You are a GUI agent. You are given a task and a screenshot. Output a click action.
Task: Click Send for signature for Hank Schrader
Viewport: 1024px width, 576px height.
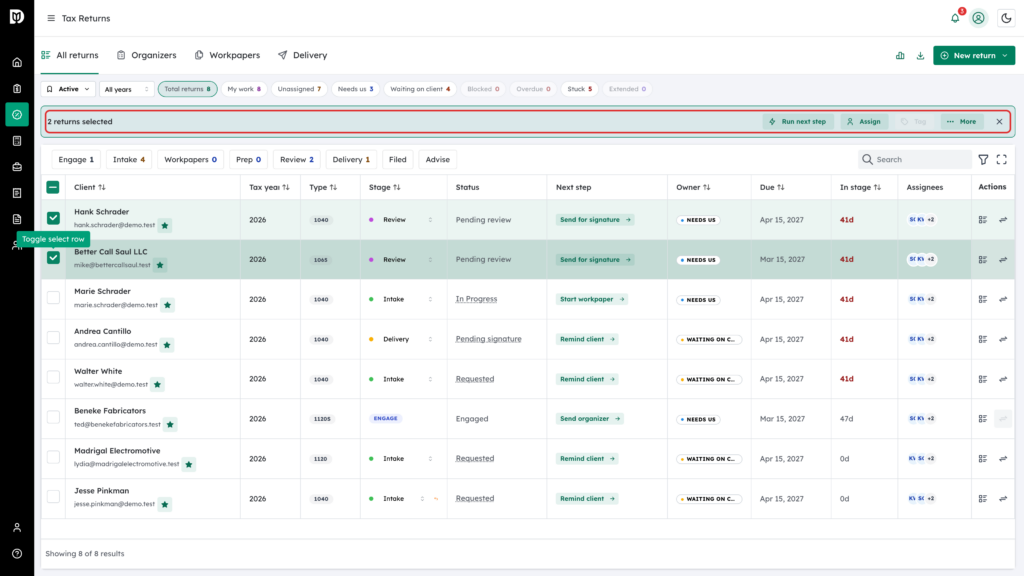point(595,220)
